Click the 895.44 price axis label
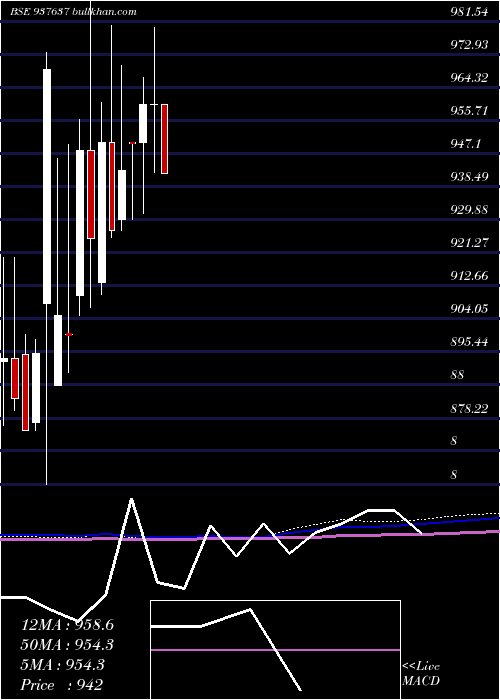 pyautogui.click(x=468, y=342)
